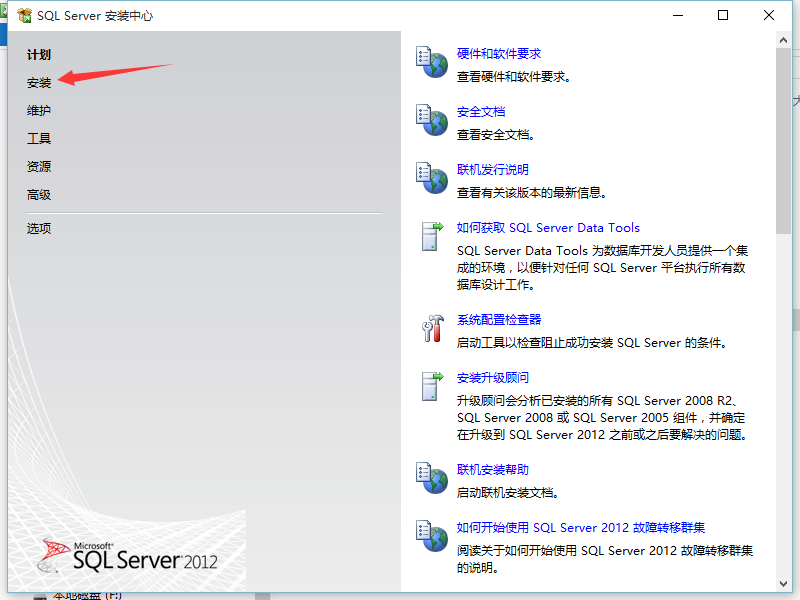Open the 资源 section
Screen dimensions: 800x600
tap(39, 166)
